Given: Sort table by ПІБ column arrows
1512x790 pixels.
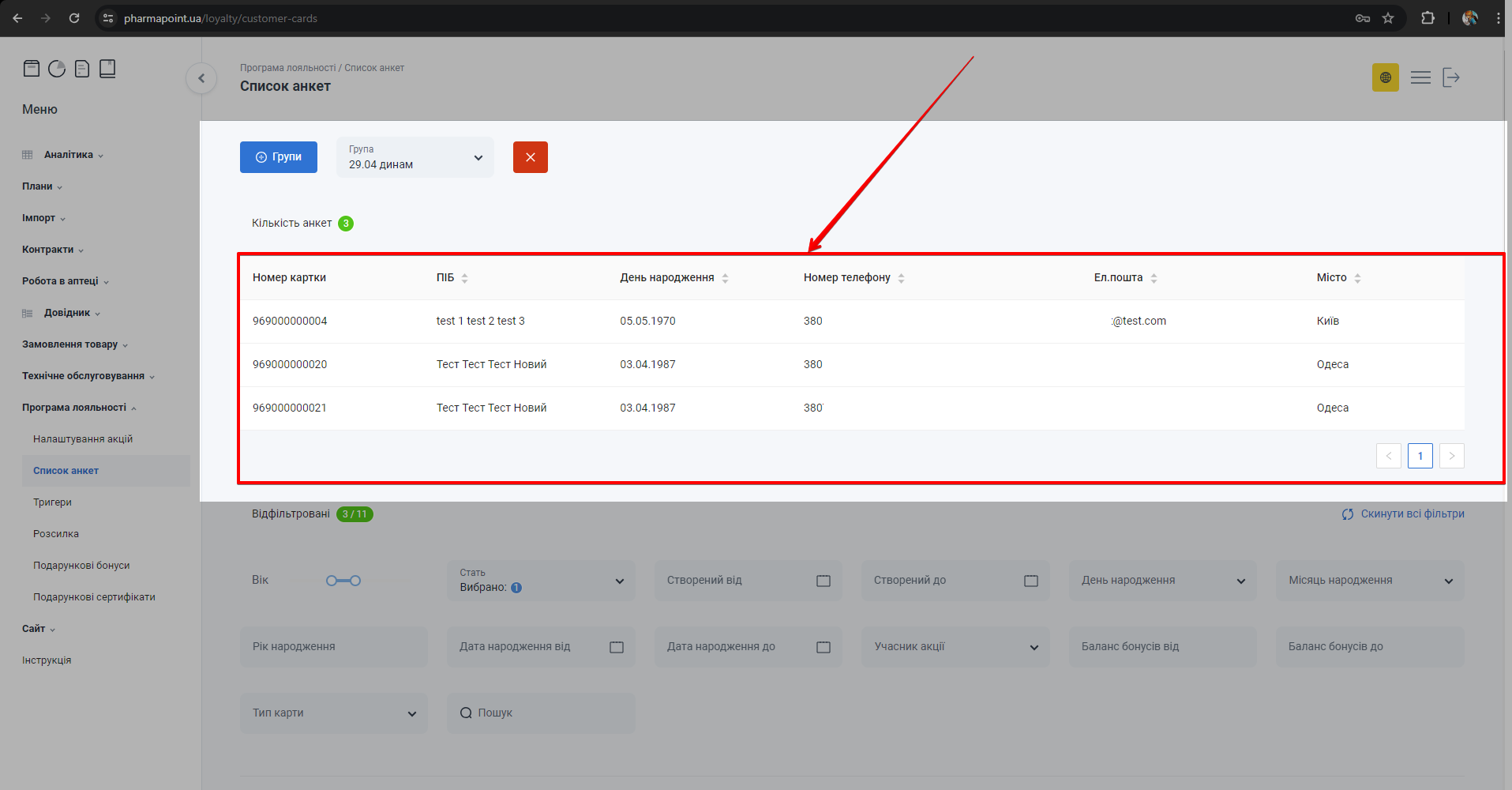Looking at the screenshot, I should coord(464,278).
